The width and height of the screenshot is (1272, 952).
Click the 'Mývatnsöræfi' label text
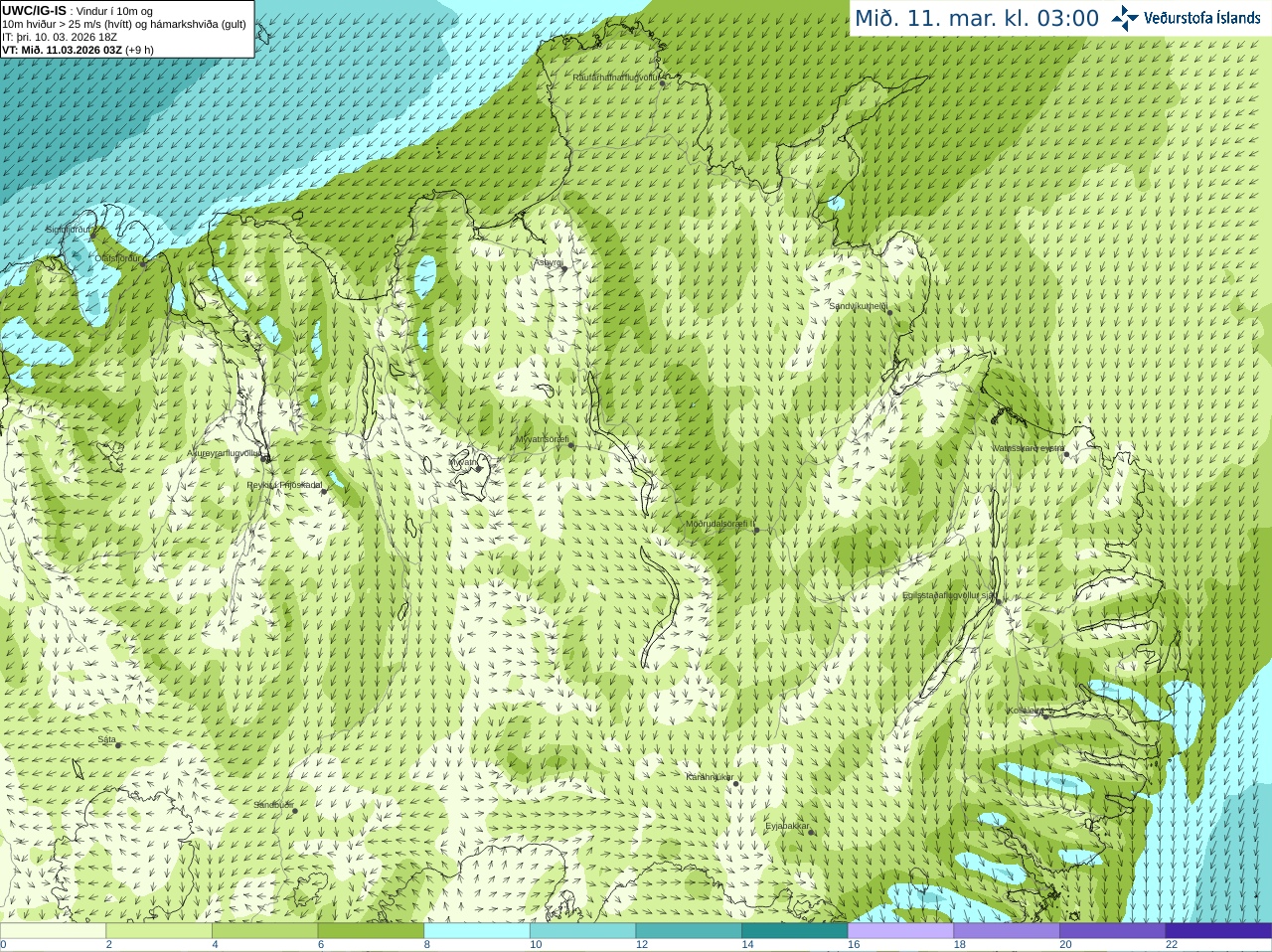coord(542,439)
